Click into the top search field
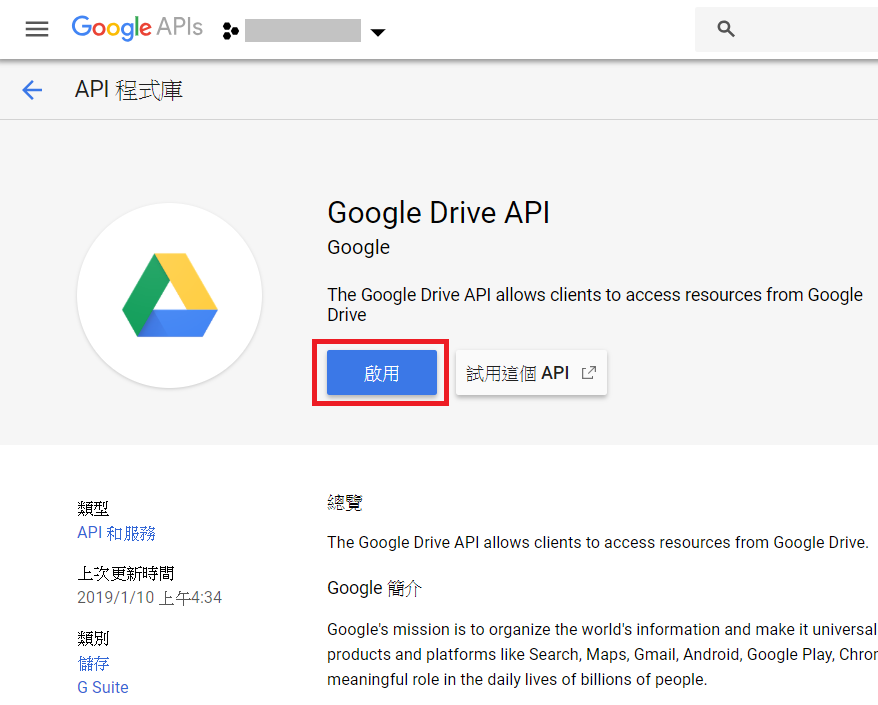 (x=786, y=29)
